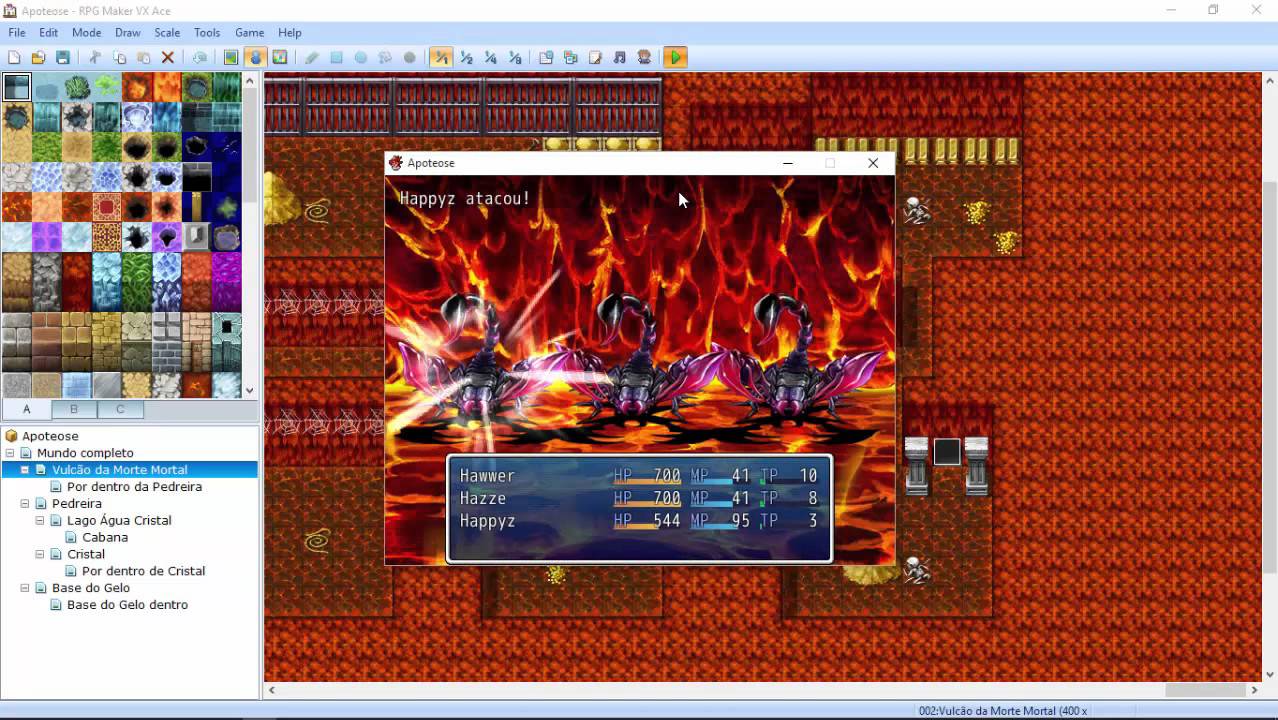Click the red X Delete icon
The image size is (1278, 720).
point(168,57)
